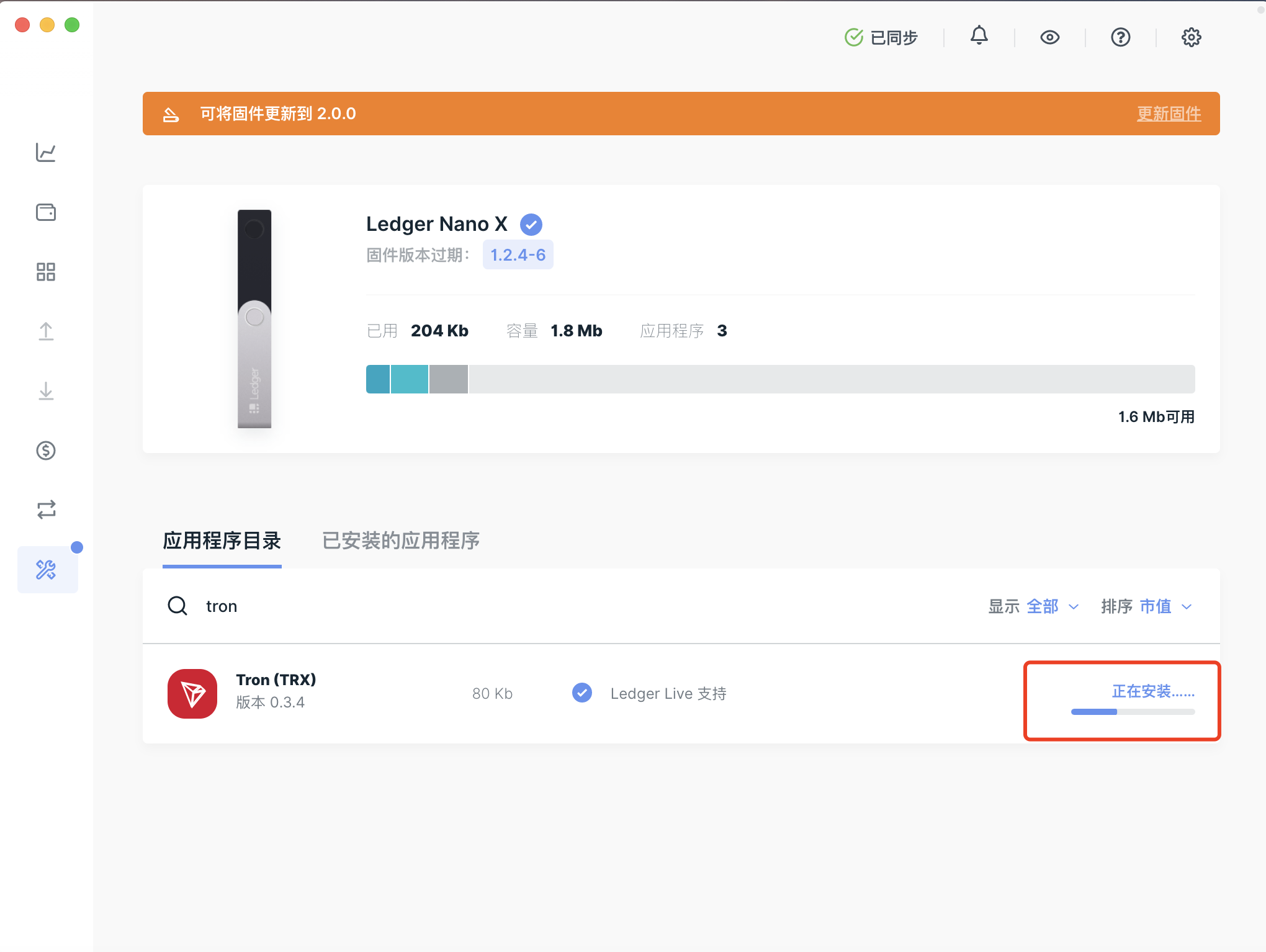Focus the search field containing tron

pyautogui.click(x=559, y=606)
